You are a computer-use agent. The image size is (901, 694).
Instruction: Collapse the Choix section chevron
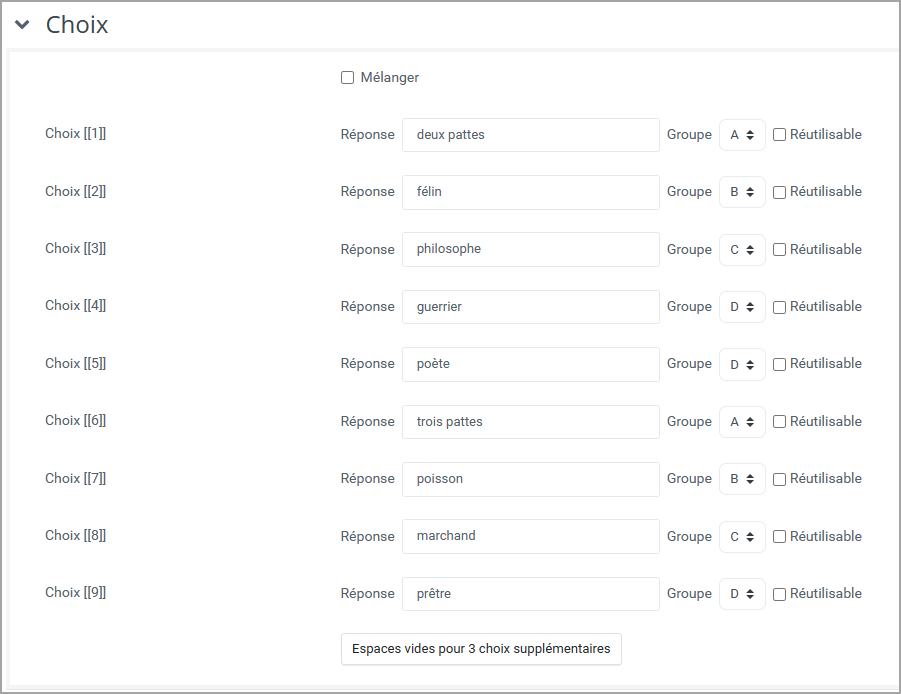pyautogui.click(x=22, y=25)
